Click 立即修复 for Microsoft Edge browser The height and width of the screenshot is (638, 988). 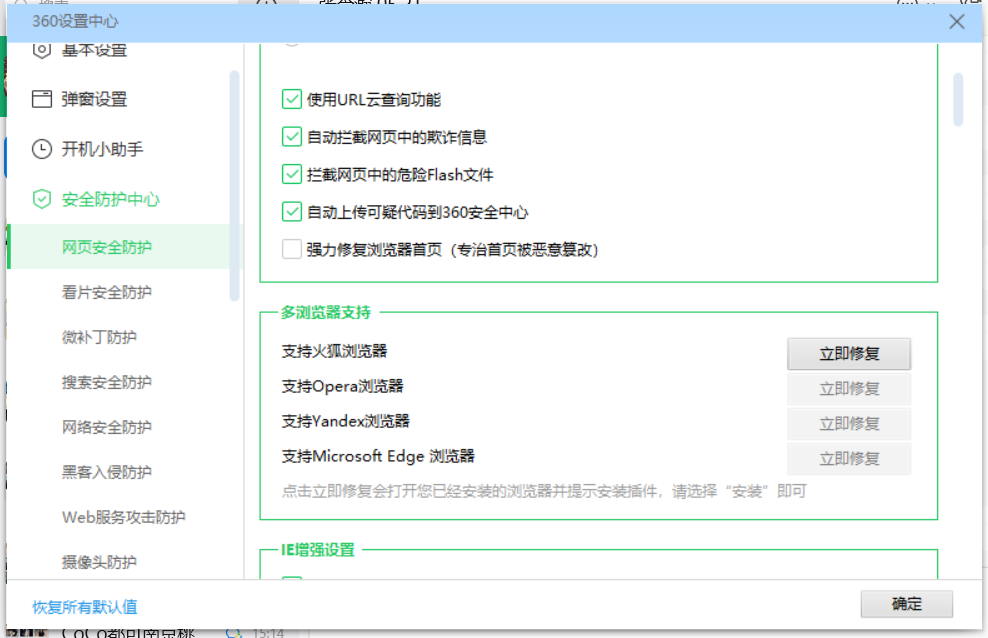[849, 459]
